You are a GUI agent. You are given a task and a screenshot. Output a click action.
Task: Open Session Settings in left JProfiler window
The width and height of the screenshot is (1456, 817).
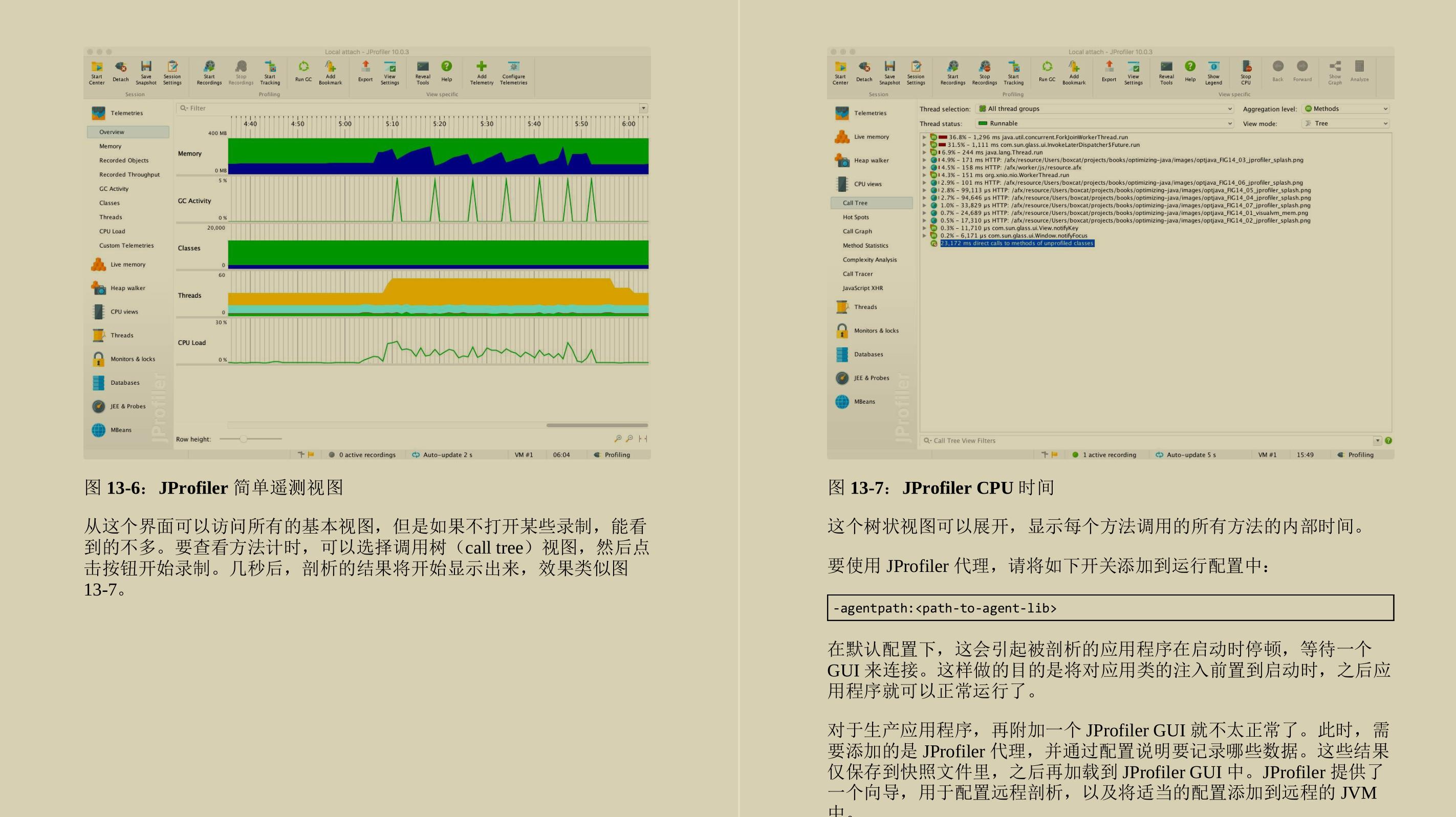[172, 73]
